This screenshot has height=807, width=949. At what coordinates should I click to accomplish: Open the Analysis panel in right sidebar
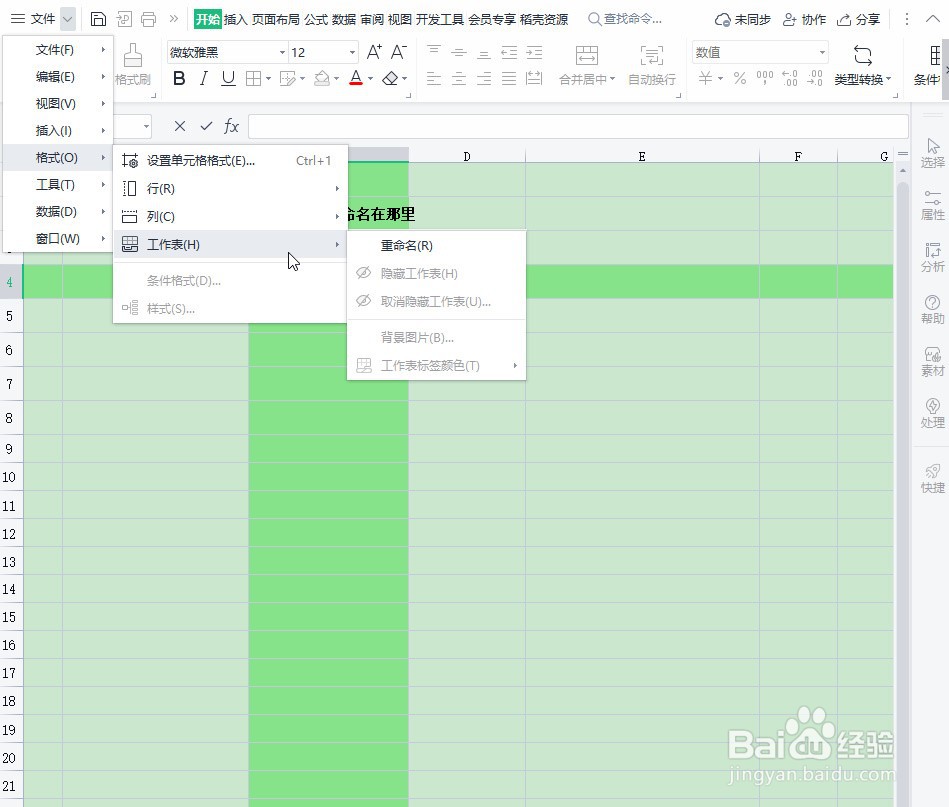click(932, 257)
